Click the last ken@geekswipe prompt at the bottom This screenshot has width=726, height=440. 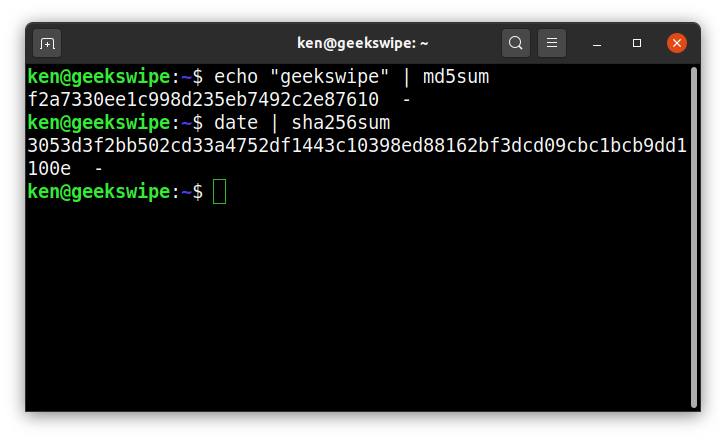point(99,191)
